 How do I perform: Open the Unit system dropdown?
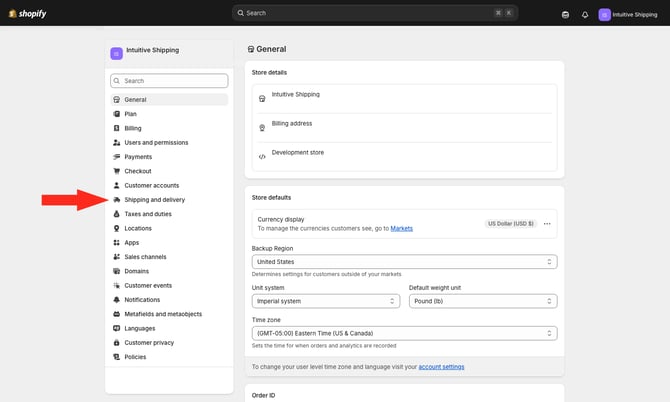[x=326, y=301]
